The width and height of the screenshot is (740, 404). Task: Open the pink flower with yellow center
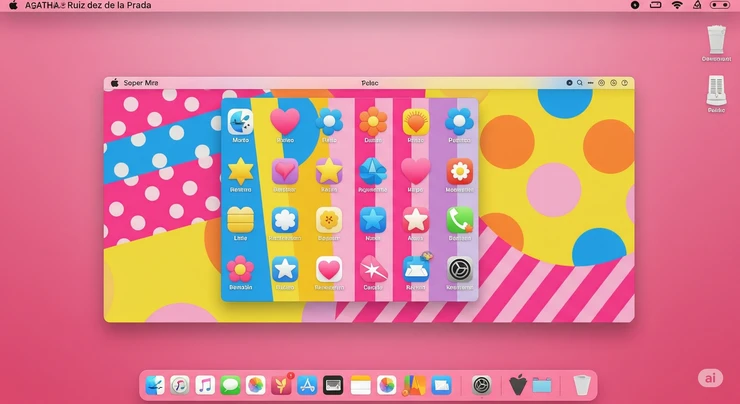pos(240,269)
